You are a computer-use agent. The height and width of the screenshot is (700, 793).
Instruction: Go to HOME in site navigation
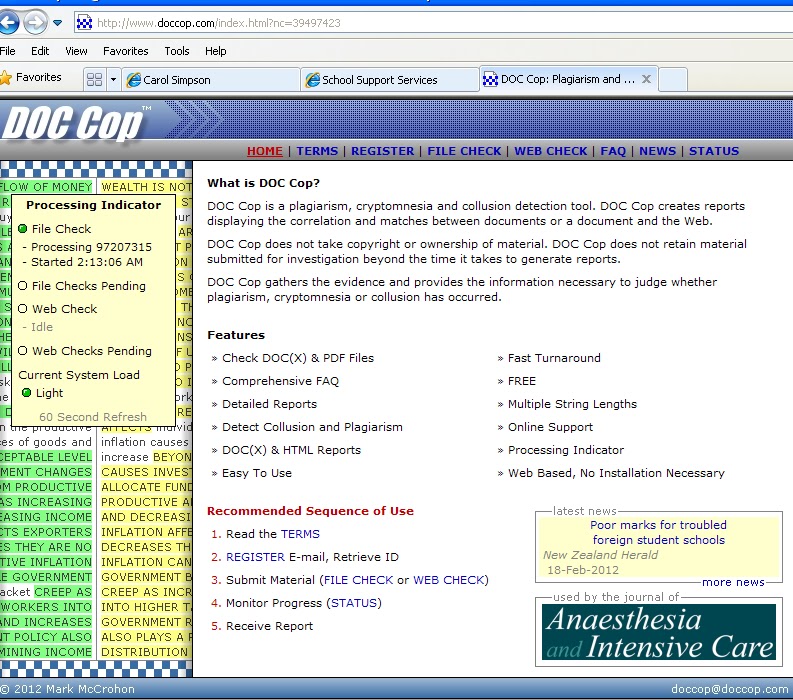pos(265,151)
